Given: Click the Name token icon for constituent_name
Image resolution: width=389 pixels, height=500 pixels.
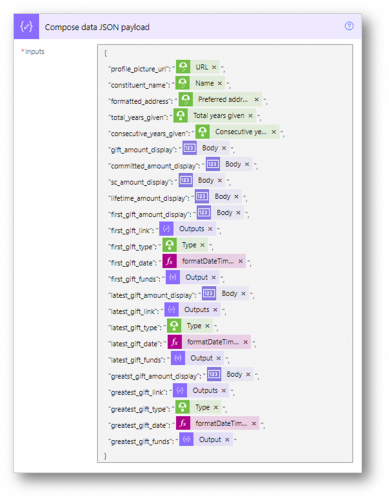Looking at the screenshot, I should 183,83.
